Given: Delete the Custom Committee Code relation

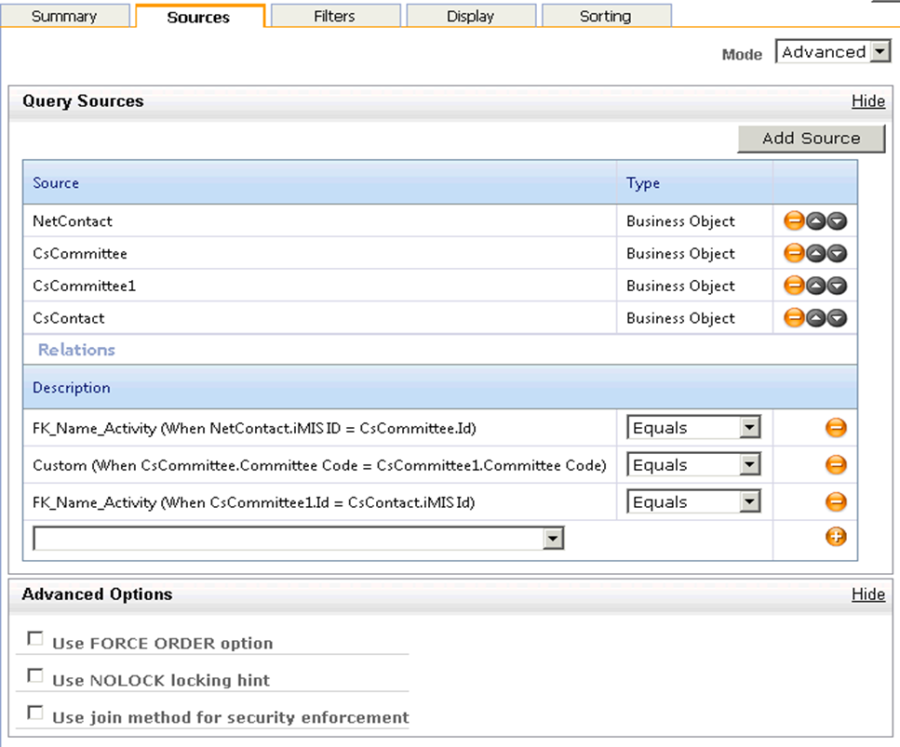Looking at the screenshot, I should (836, 465).
